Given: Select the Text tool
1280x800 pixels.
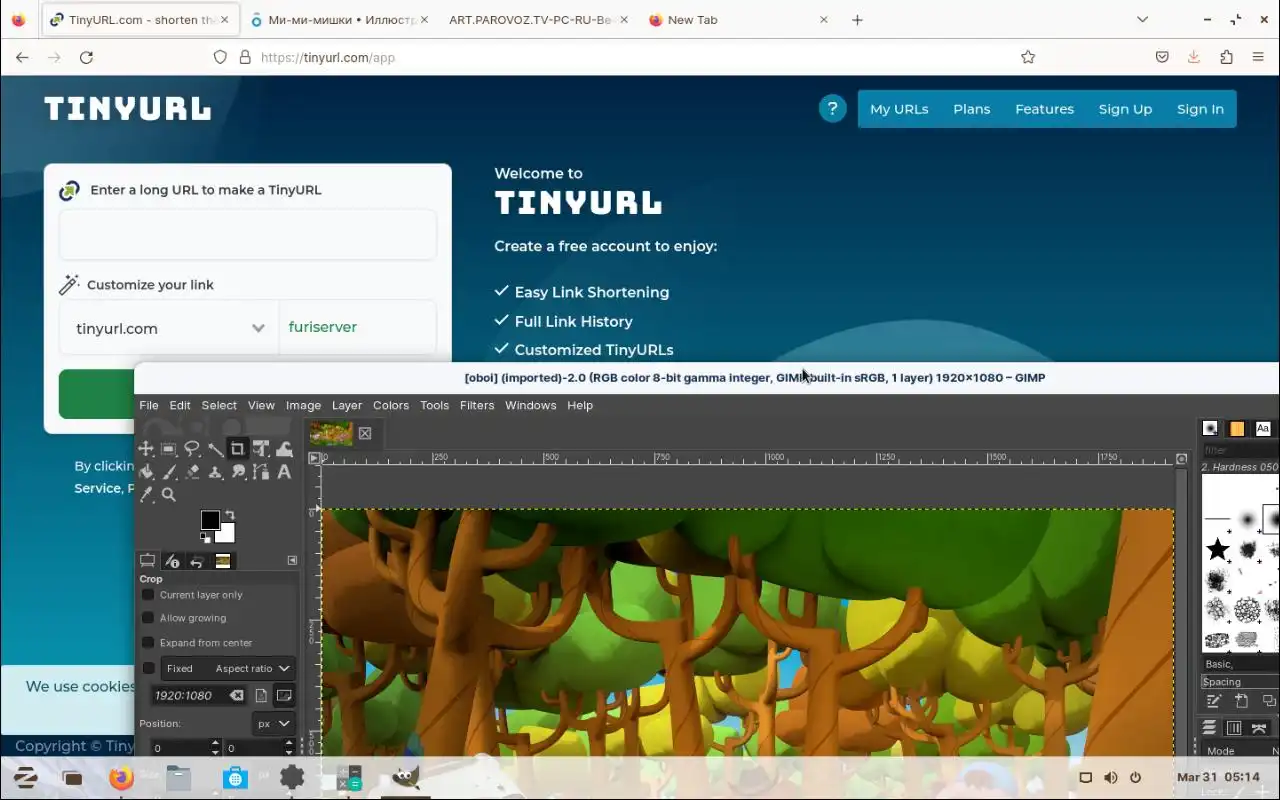Looking at the screenshot, I should (x=284, y=472).
